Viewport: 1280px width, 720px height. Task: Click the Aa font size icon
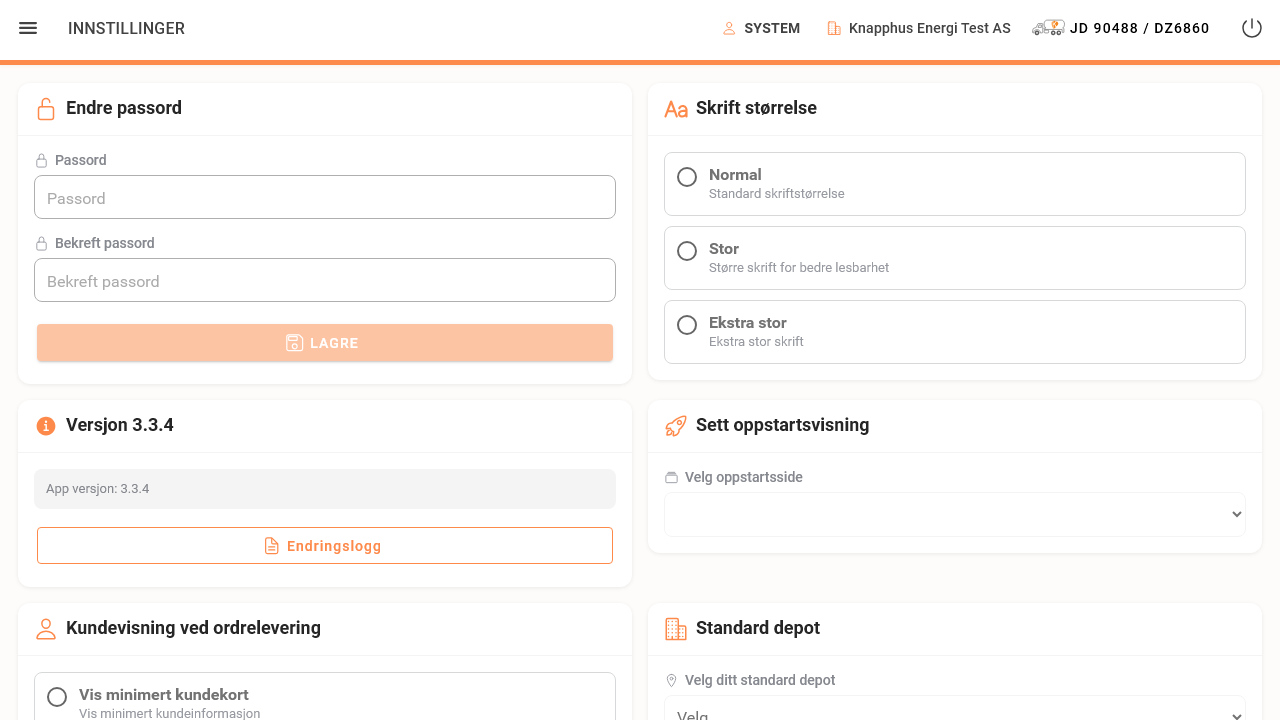[676, 109]
